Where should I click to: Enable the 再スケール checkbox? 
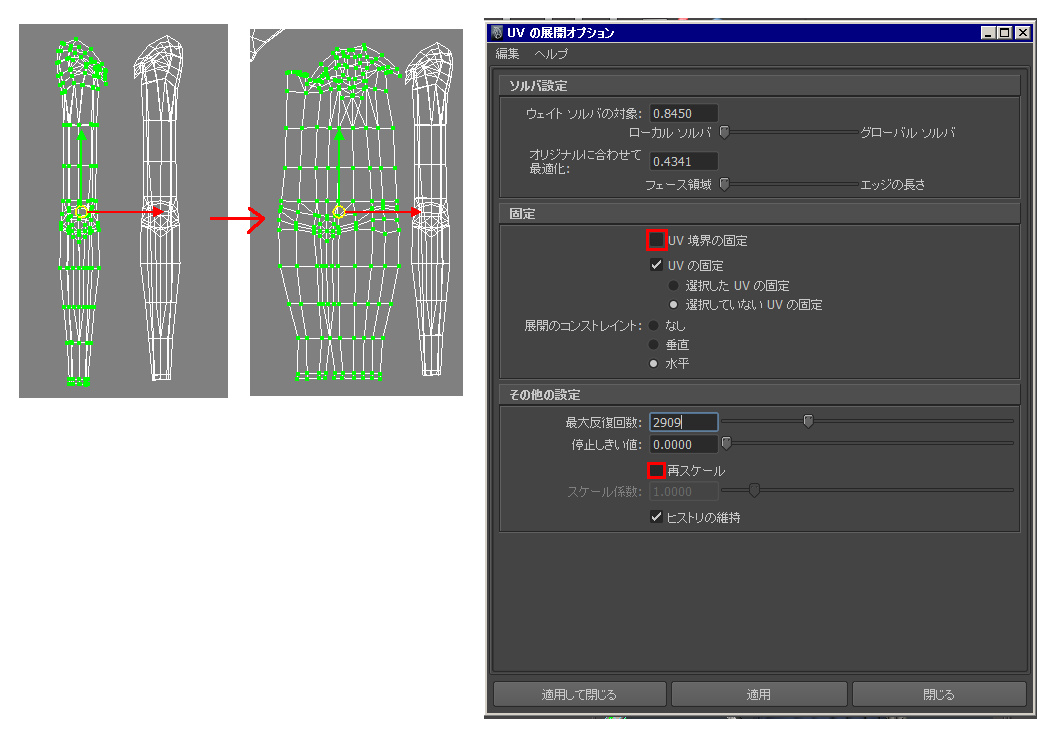[656, 470]
